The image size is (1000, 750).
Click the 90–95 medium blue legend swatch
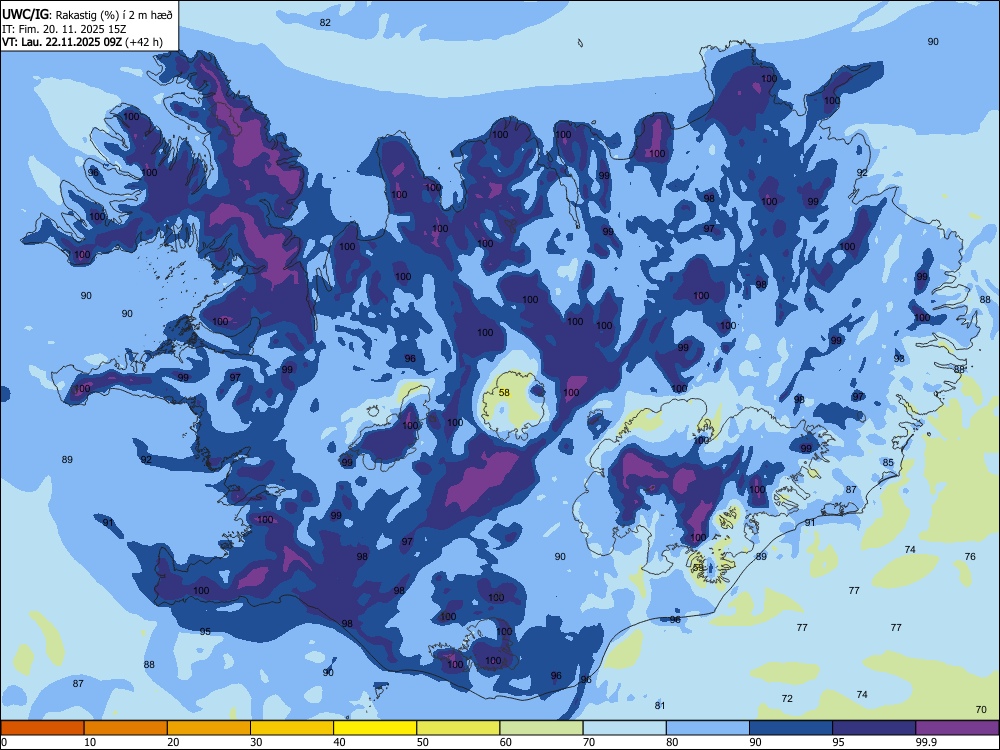point(791,728)
